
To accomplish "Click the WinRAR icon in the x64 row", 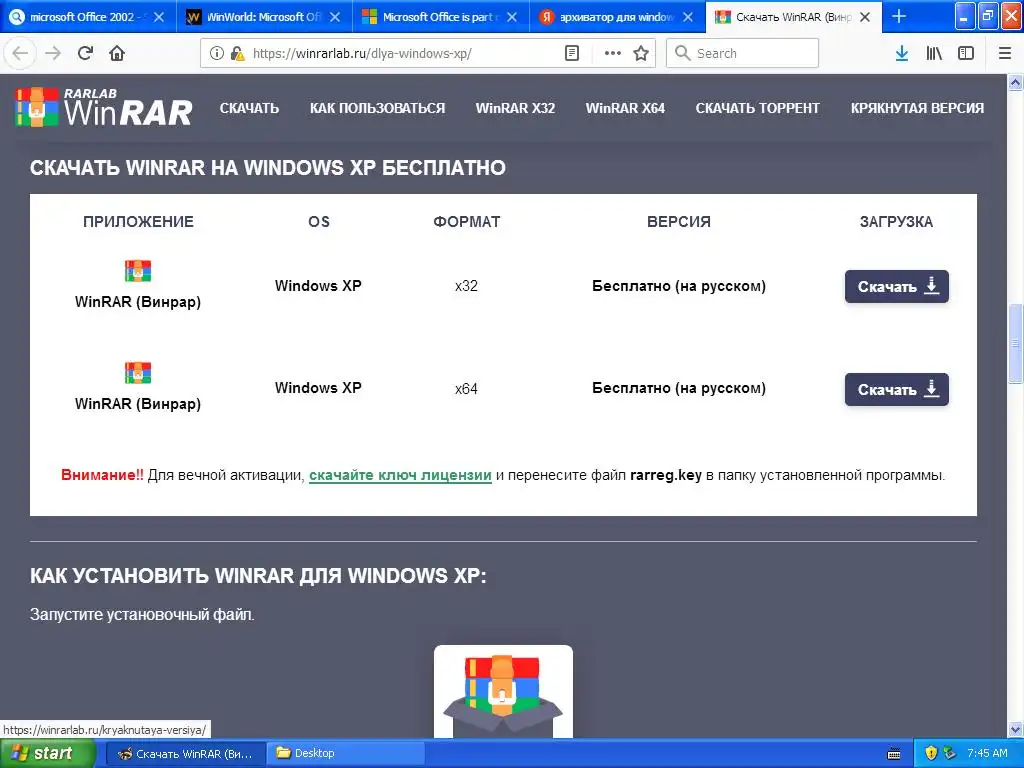I will [x=138, y=373].
